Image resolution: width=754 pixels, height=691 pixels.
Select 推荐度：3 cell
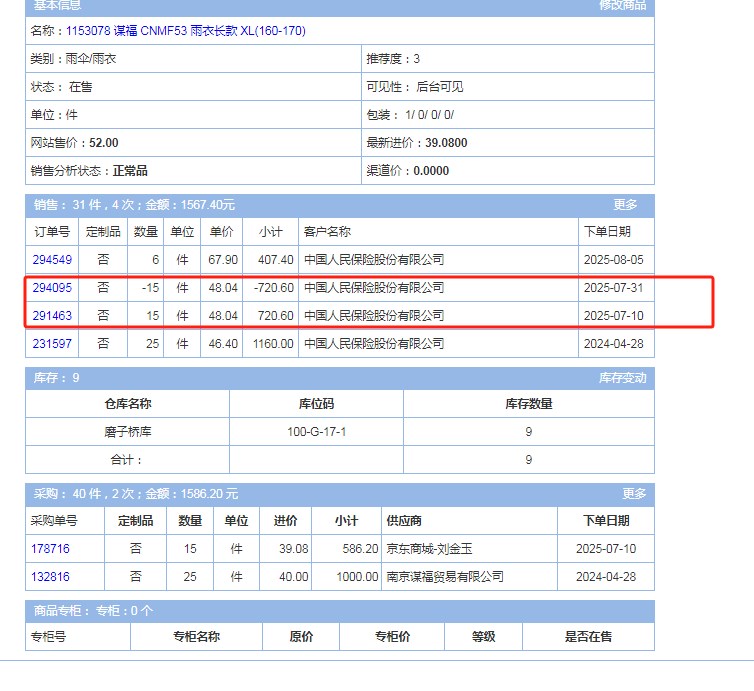click(508, 59)
